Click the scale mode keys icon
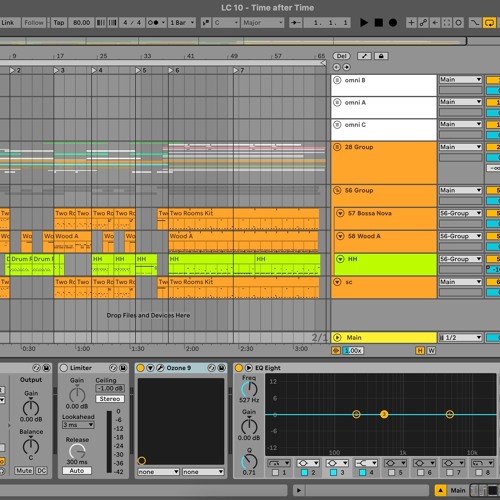 pos(206,23)
